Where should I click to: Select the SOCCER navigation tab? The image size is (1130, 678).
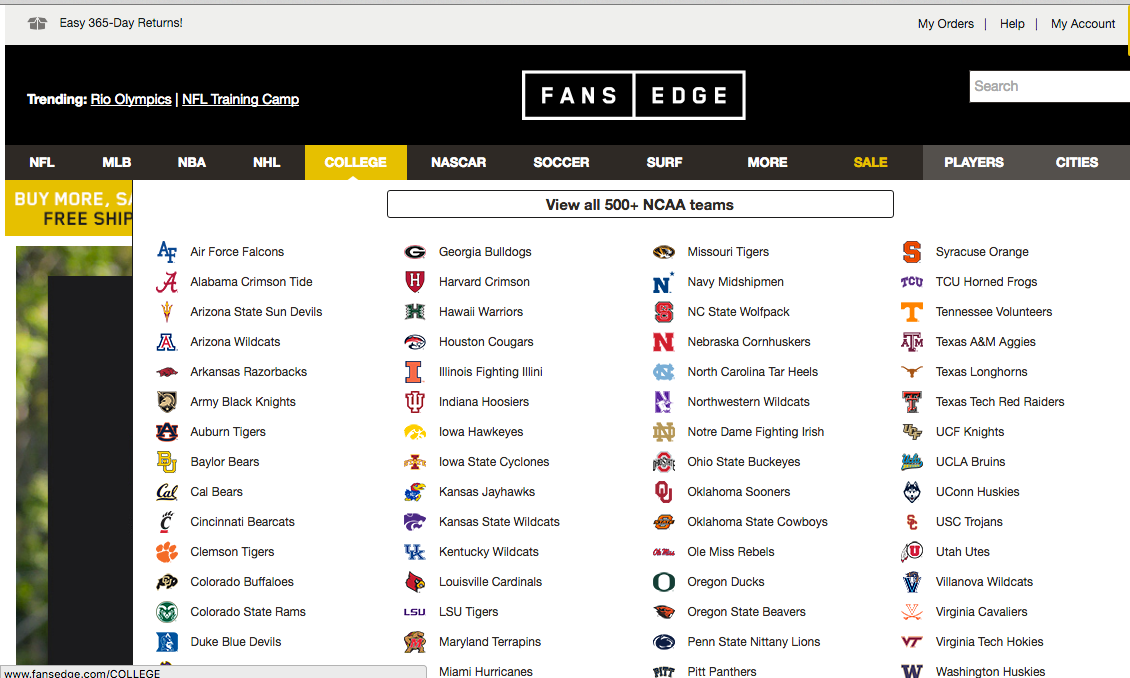(561, 162)
